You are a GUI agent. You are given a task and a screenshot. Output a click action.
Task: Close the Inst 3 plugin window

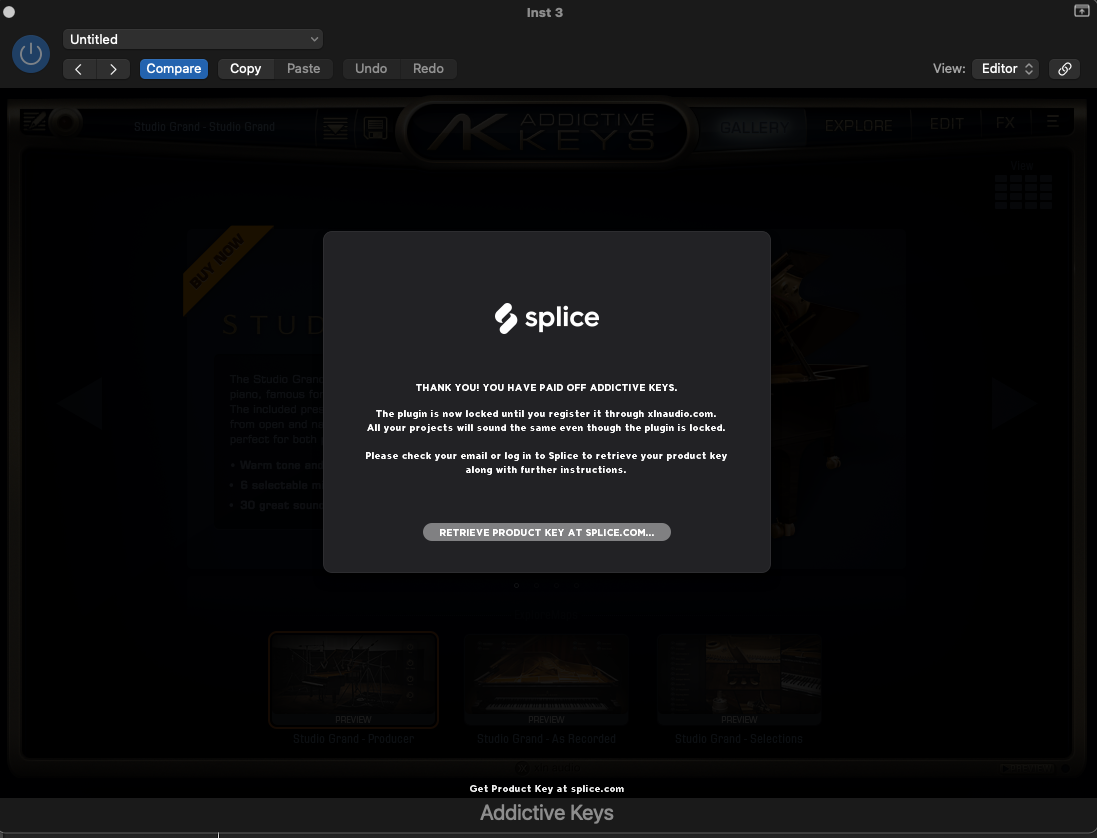click(x=9, y=12)
